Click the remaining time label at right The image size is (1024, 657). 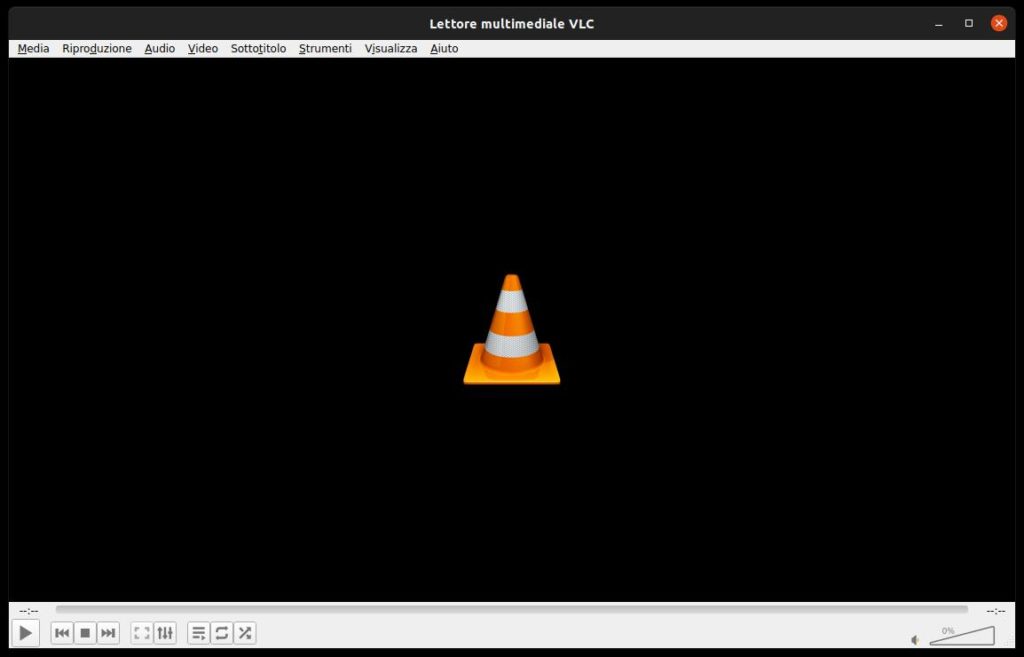[x=995, y=611]
